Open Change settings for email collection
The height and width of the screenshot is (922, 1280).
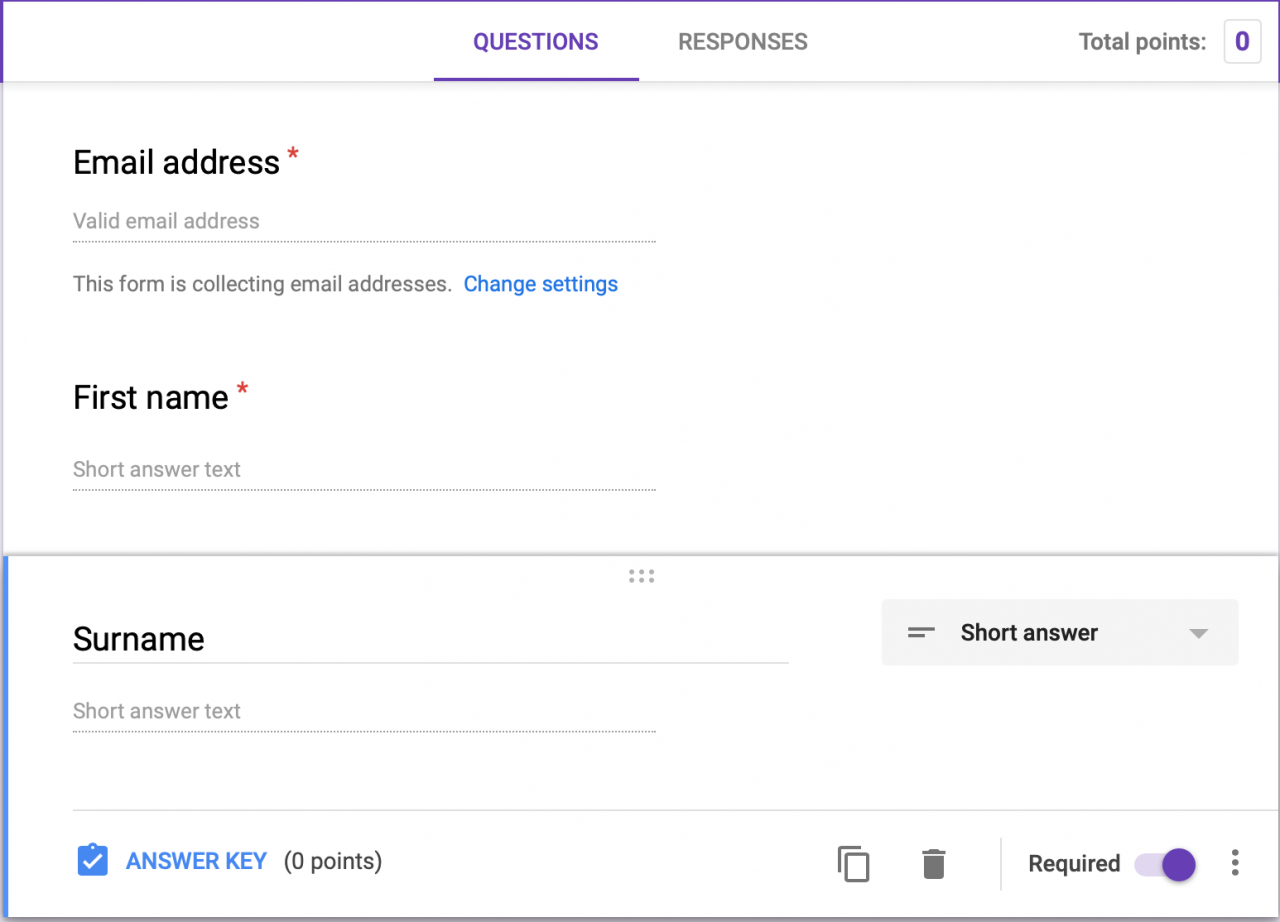point(540,284)
